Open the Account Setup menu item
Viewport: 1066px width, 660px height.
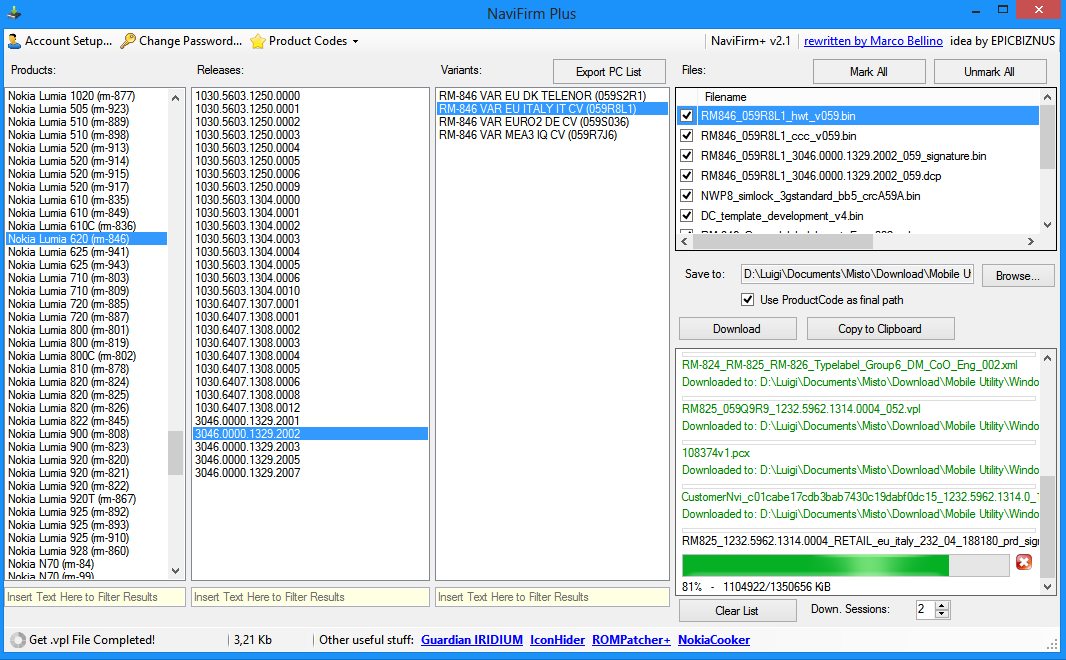click(60, 41)
